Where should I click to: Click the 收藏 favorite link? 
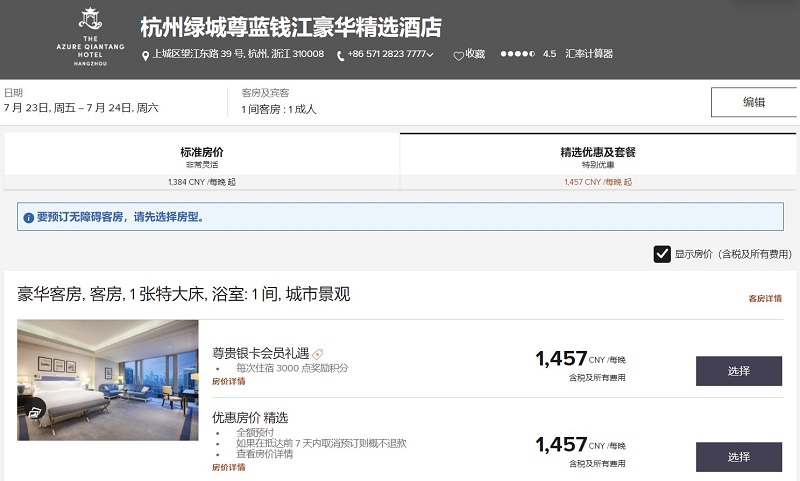click(x=475, y=54)
